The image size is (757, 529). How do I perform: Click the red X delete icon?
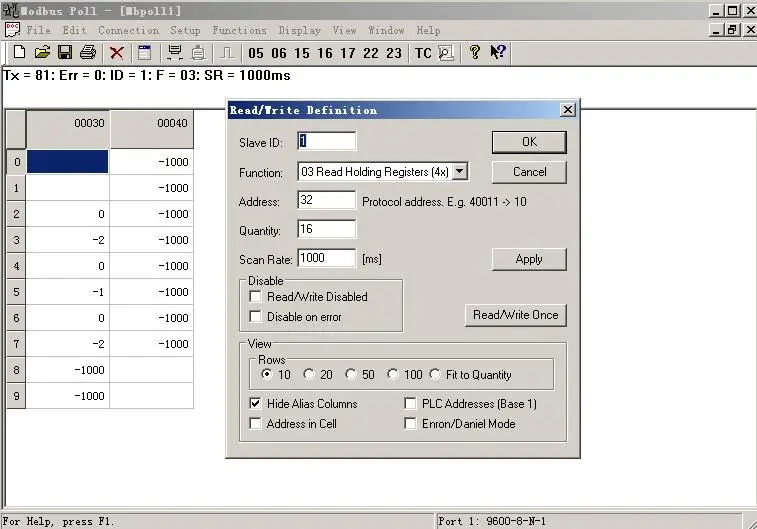[x=117, y=52]
